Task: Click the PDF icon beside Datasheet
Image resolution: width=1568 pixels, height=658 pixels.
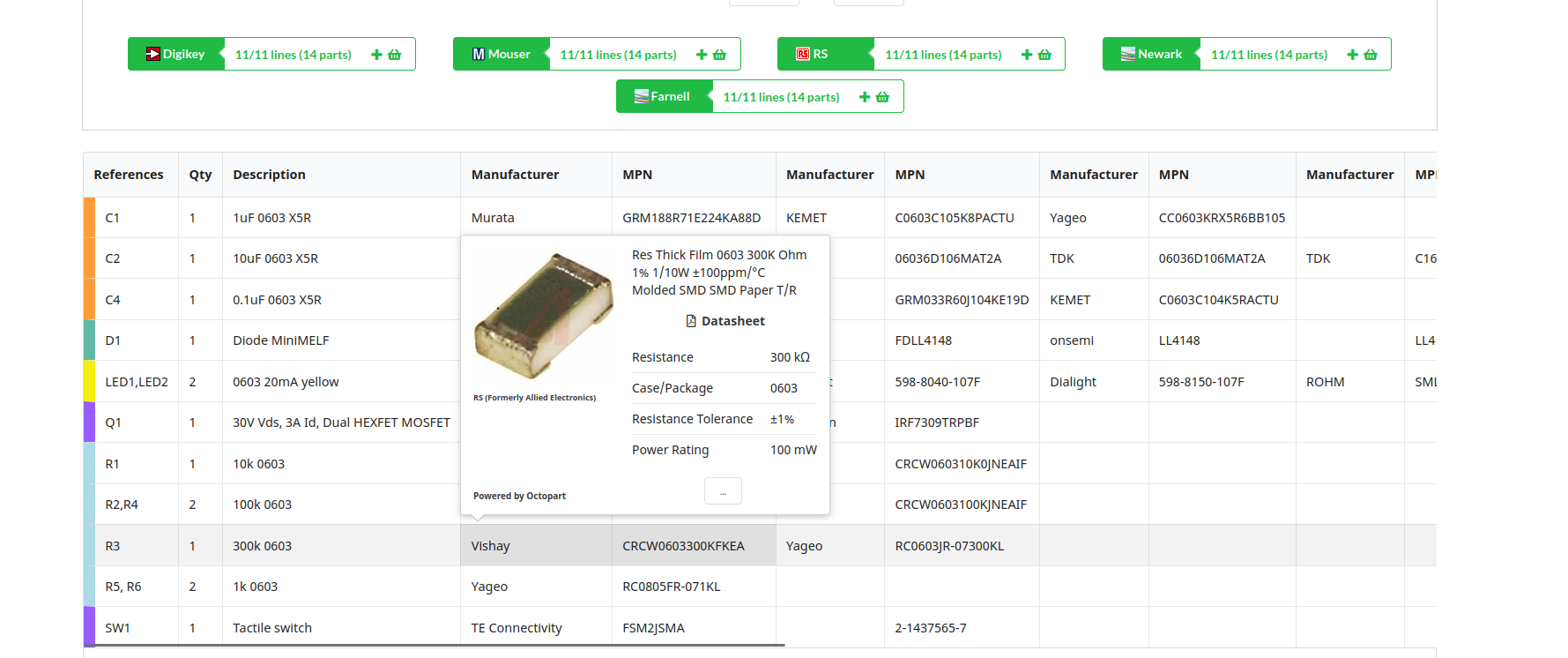Action: click(x=691, y=321)
